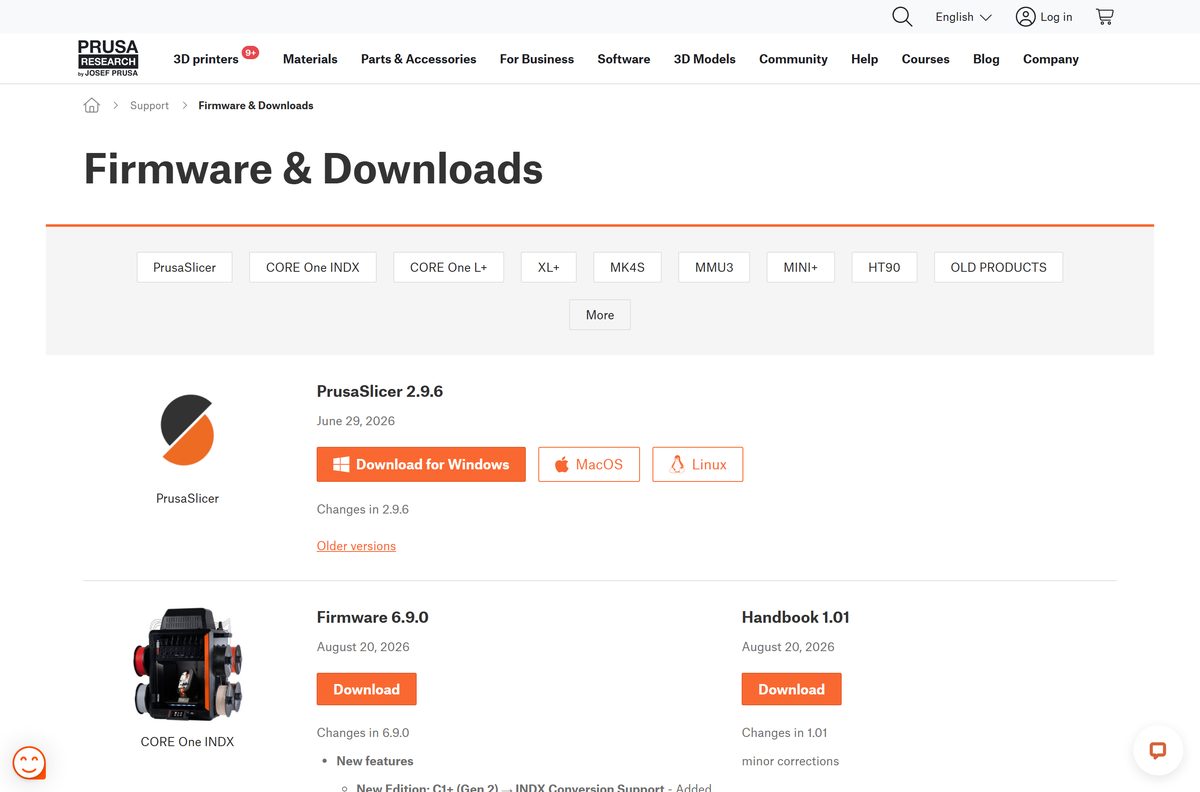
Task: Open the Materials menu
Action: pos(310,59)
